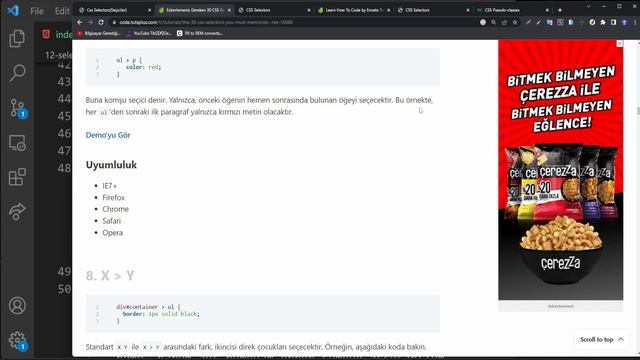Go forward in the browser
Screen dimensions: 640x360
(x=90, y=22)
